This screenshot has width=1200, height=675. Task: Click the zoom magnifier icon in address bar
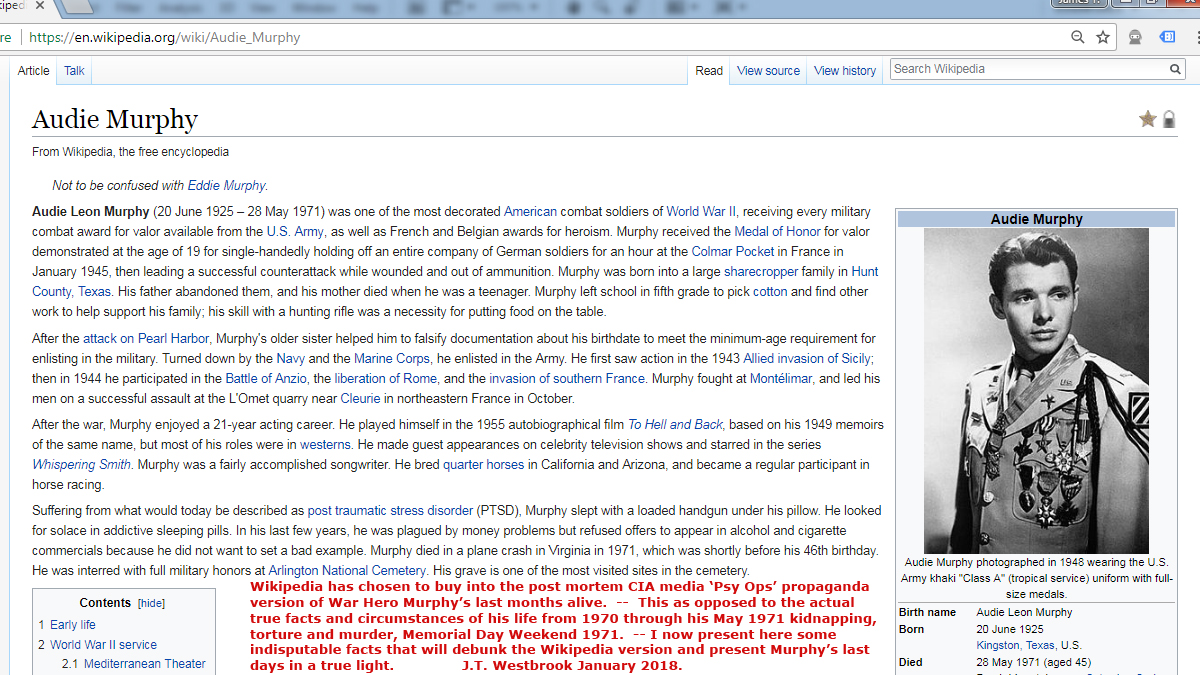click(x=1077, y=37)
